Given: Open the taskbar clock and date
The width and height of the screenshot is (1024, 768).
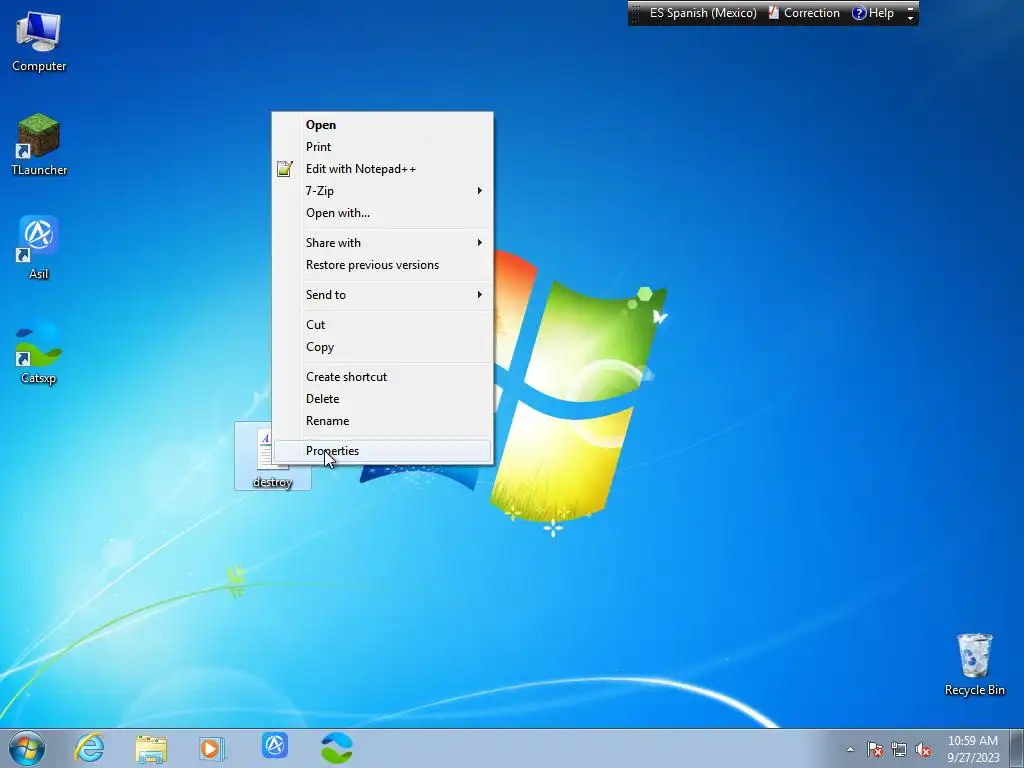Looking at the screenshot, I should tap(972, 749).
